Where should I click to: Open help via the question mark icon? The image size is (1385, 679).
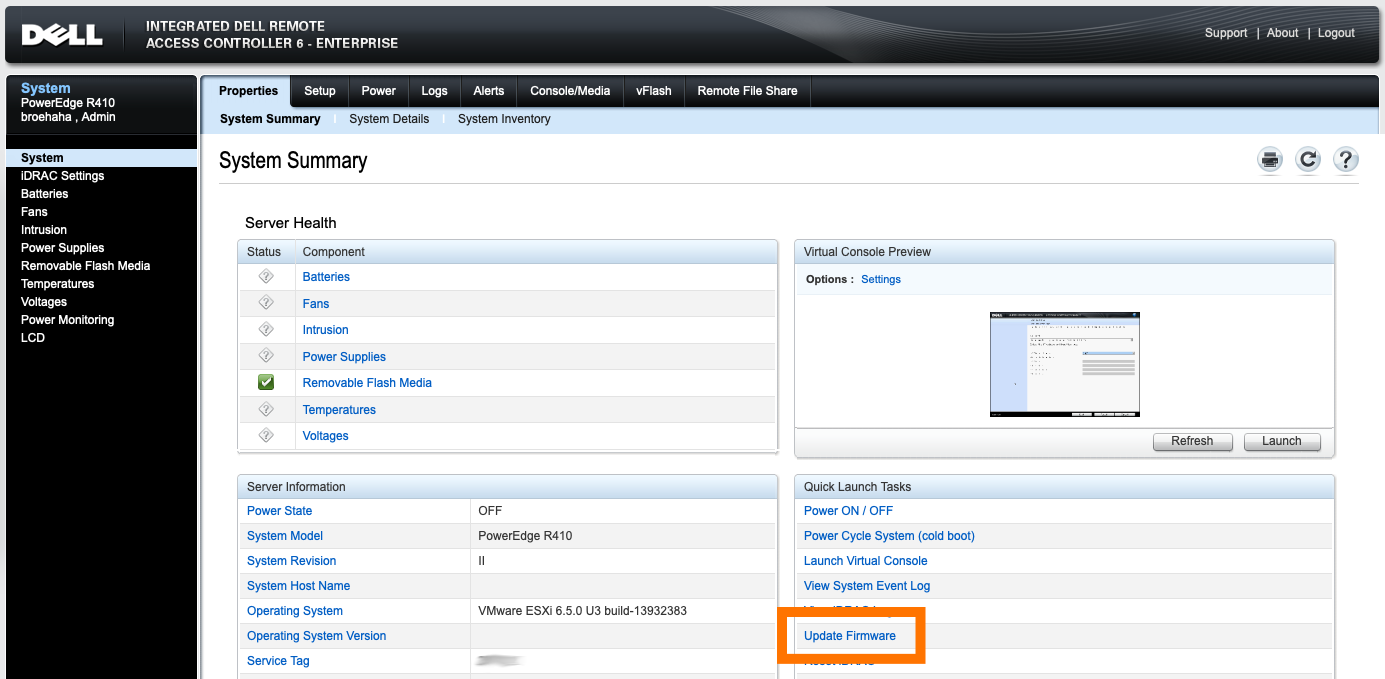tap(1346, 160)
